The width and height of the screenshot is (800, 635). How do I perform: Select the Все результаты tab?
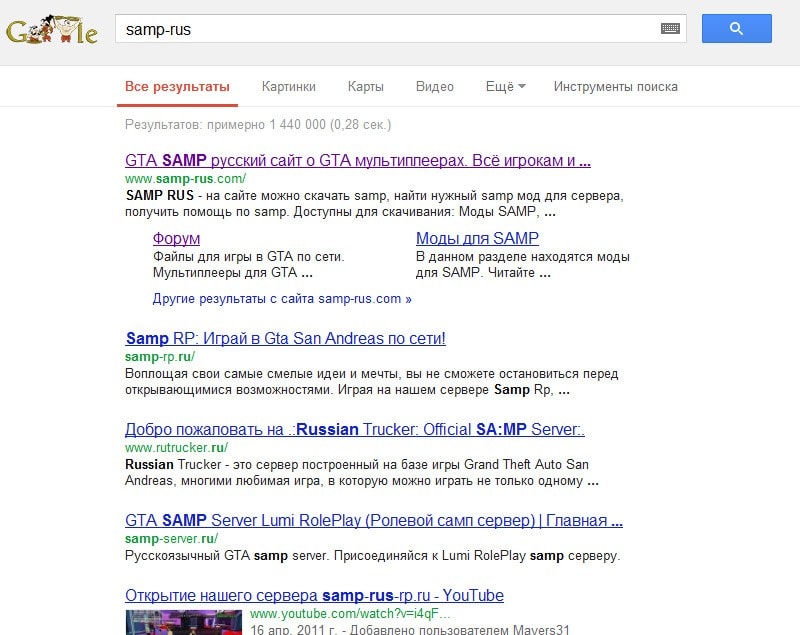tap(177, 86)
